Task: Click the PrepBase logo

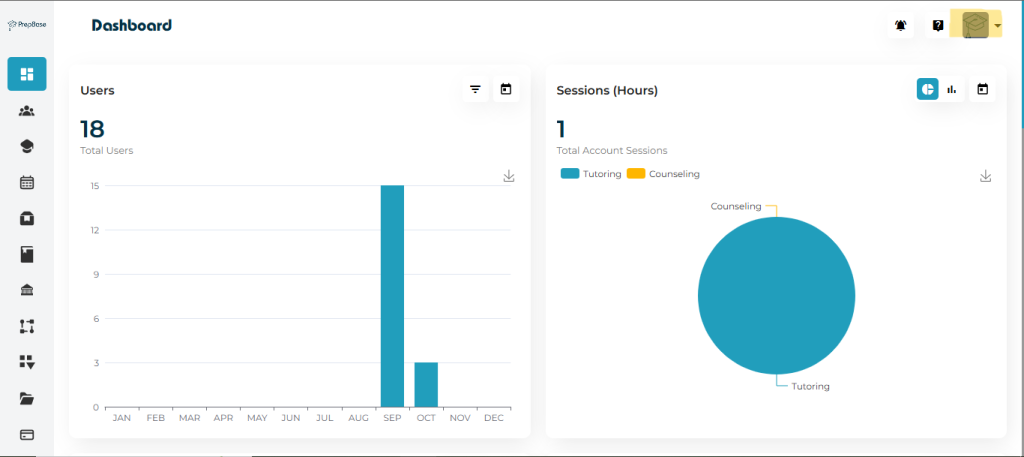Action: (x=27, y=25)
